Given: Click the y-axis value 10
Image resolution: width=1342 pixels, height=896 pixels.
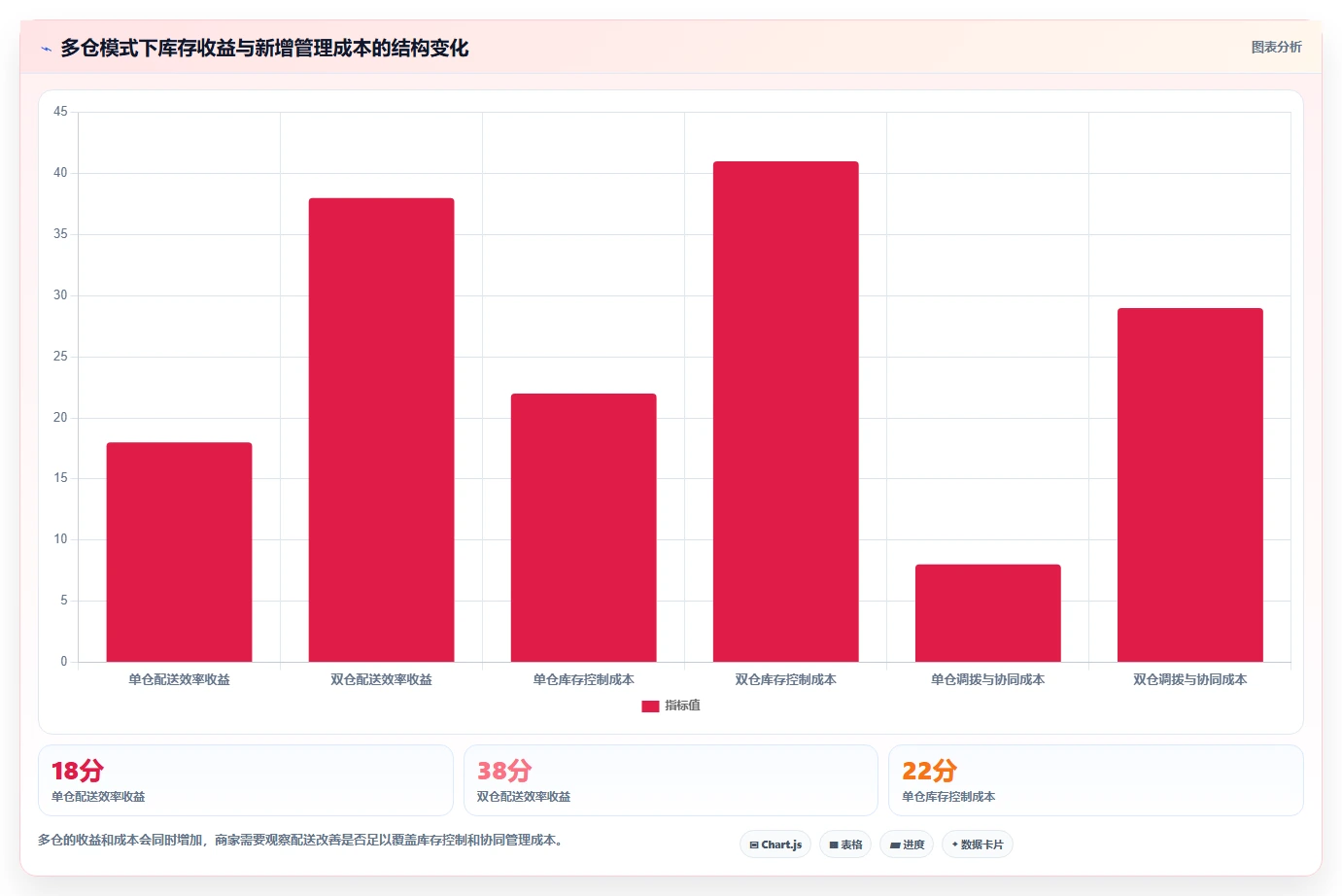Looking at the screenshot, I should [x=60, y=539].
